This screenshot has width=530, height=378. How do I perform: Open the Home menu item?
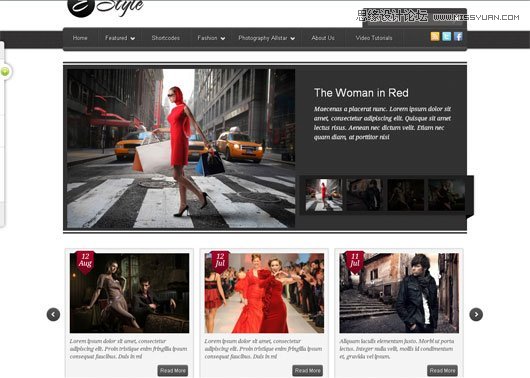click(x=80, y=38)
